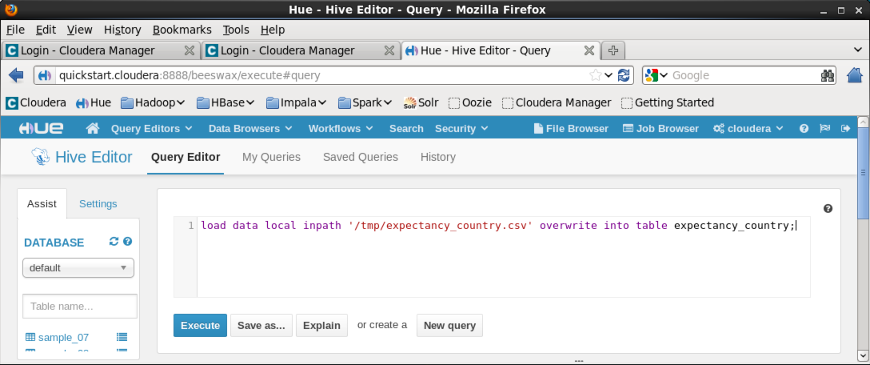This screenshot has height=365, width=870.
Task: Click the Explain button
Action: [x=322, y=326]
